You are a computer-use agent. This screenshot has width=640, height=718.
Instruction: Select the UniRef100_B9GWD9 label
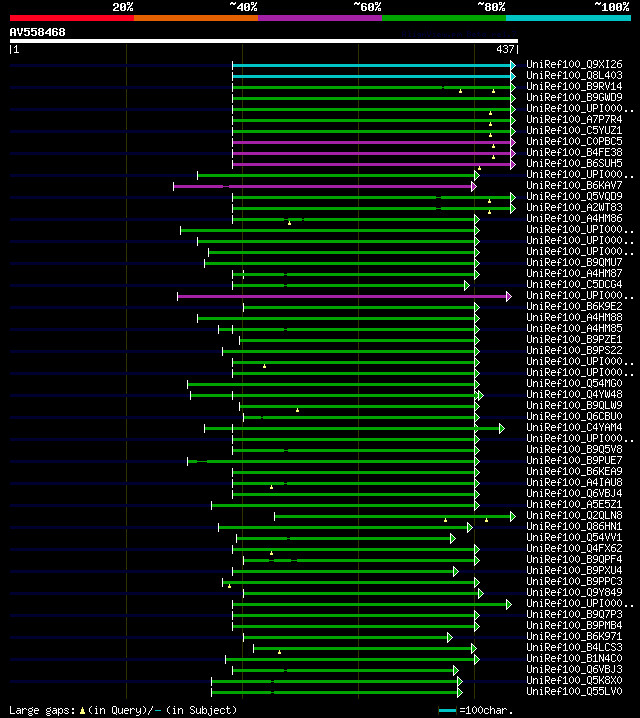tap(574, 98)
